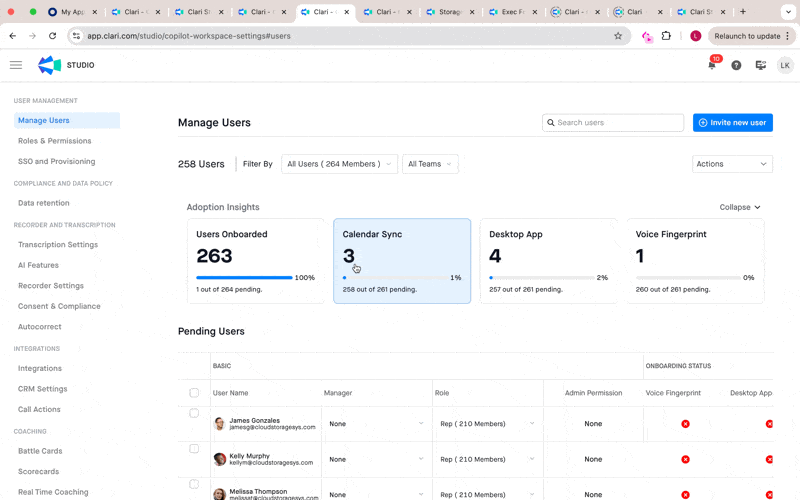The height and width of the screenshot is (500, 800).
Task: Click James Gonzales' profile photo
Action: click(x=219, y=423)
